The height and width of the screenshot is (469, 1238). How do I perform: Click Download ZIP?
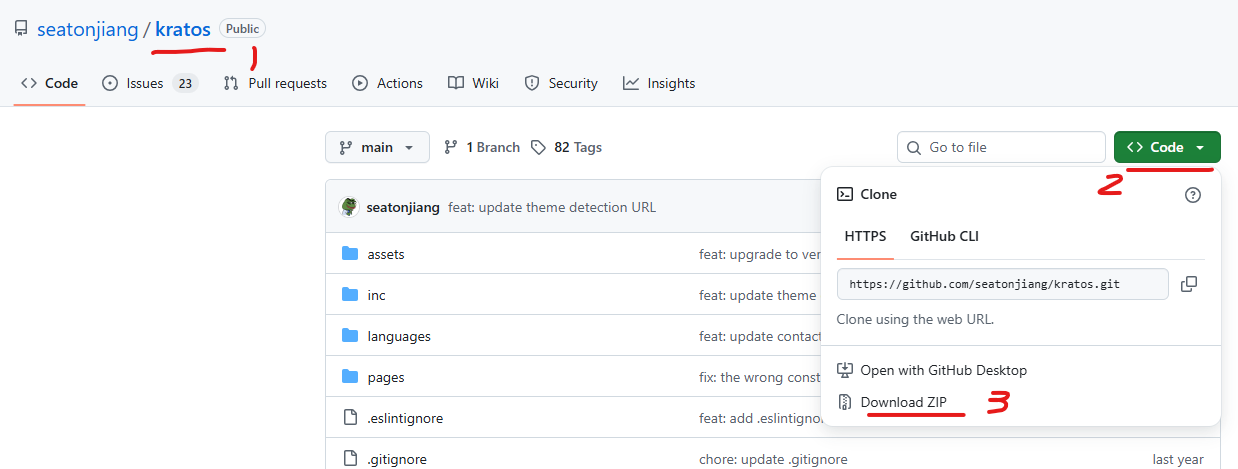point(903,402)
